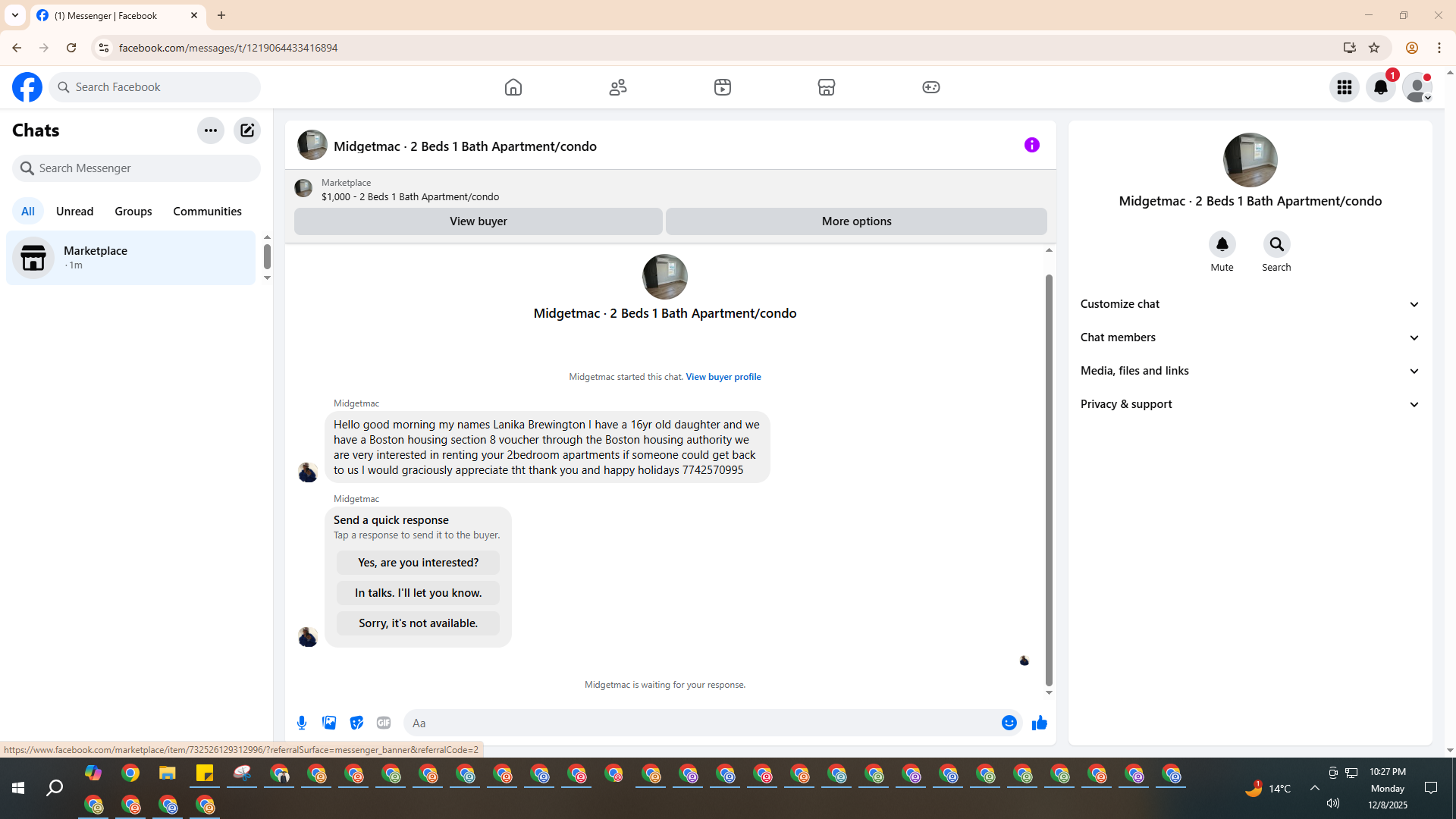Go back to the previous page
Viewport: 1456px width, 819px height.
click(x=17, y=48)
